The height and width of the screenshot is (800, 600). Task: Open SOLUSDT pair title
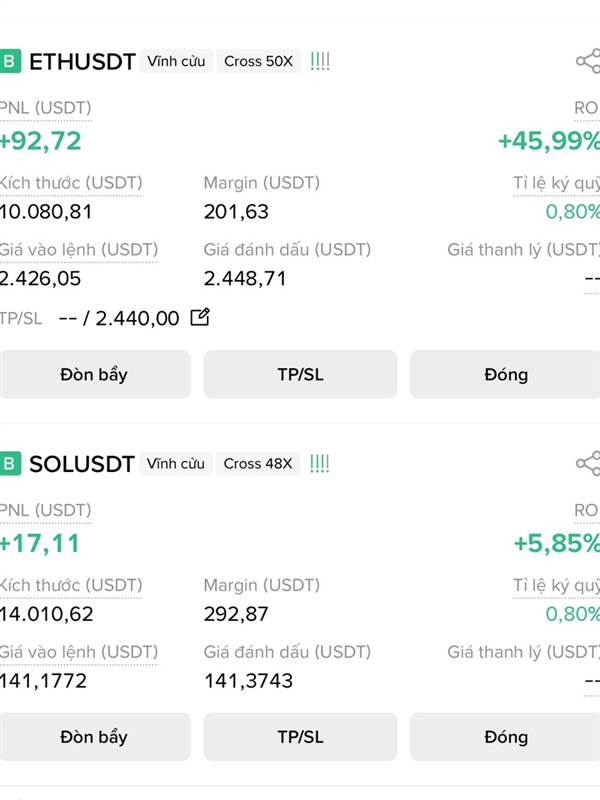click(82, 464)
